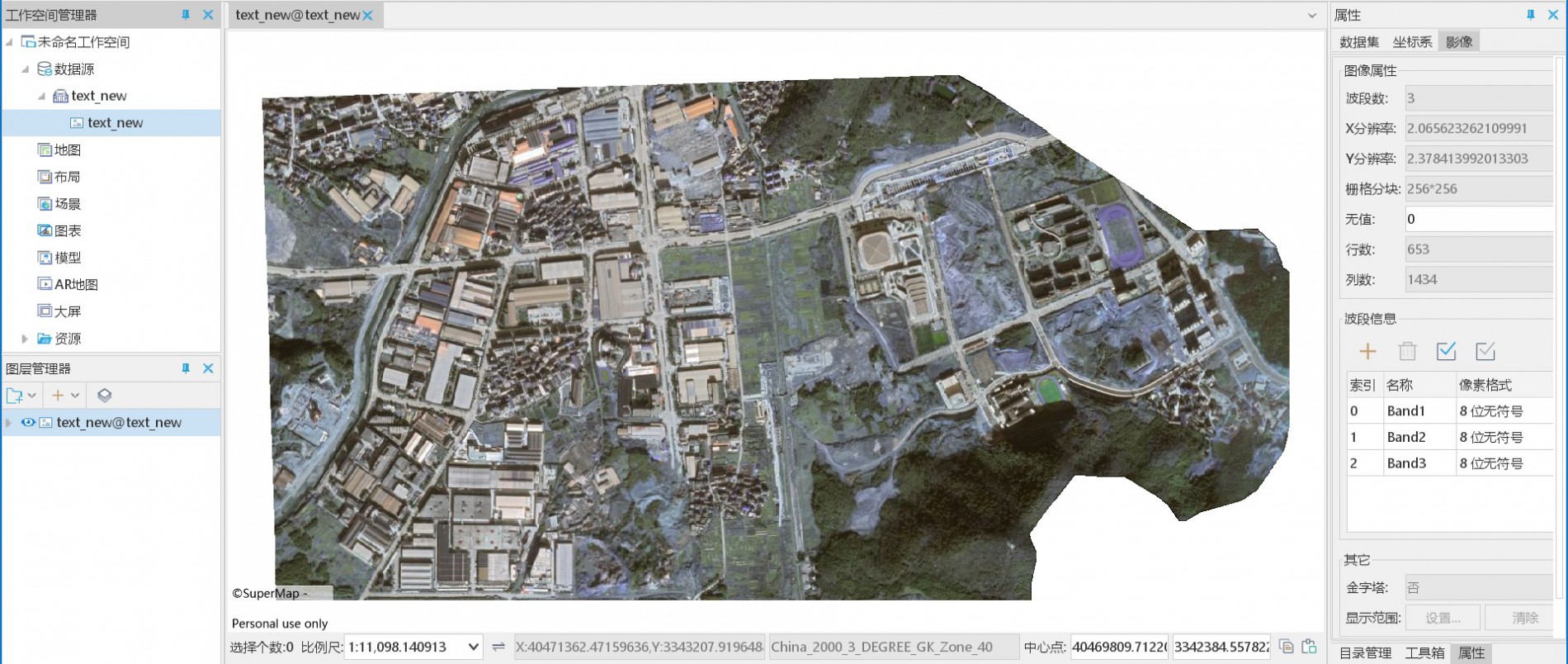The width and height of the screenshot is (1568, 664).
Task: Collapse the text_new datasource node
Action: (x=42, y=96)
